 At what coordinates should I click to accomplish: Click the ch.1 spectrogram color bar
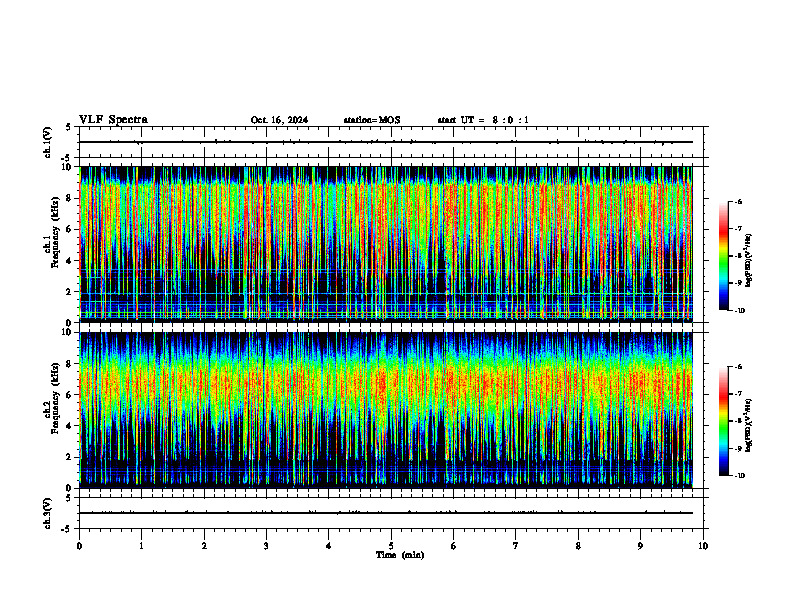[724, 256]
